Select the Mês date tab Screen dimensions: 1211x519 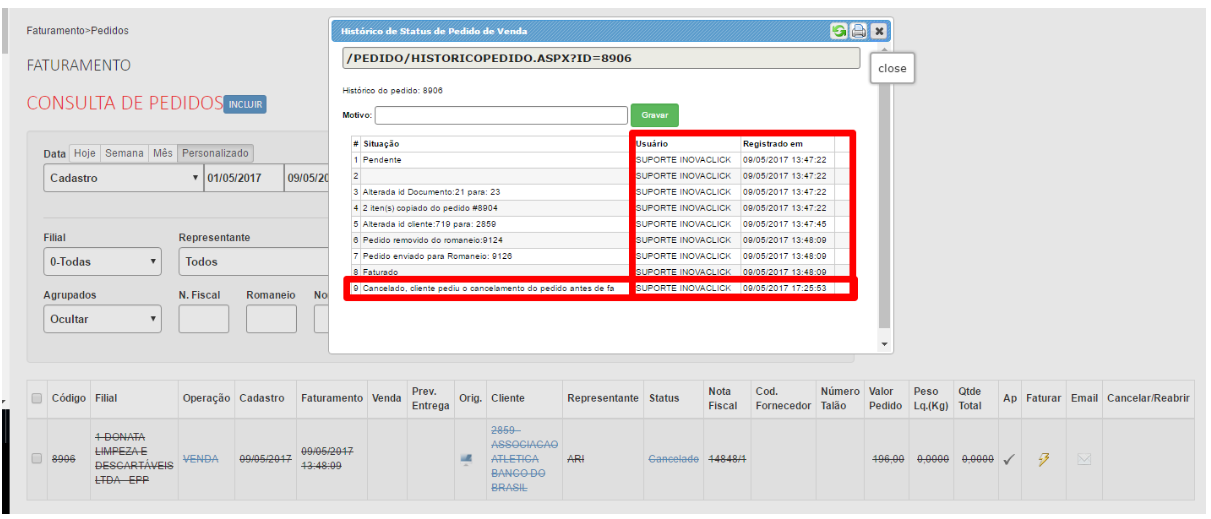pyautogui.click(x=162, y=153)
